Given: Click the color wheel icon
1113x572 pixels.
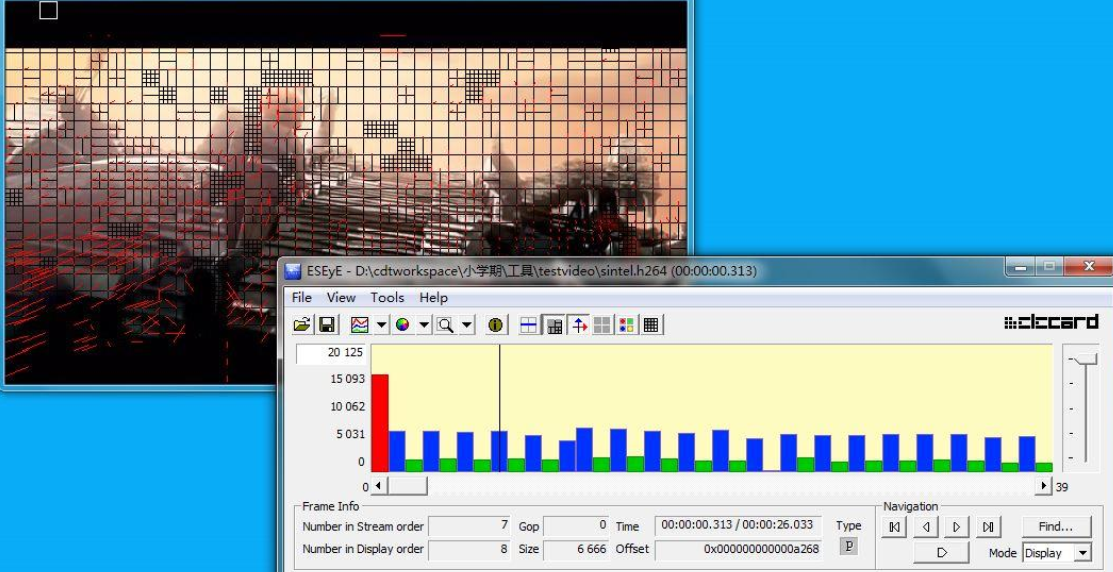Looking at the screenshot, I should tap(402, 325).
